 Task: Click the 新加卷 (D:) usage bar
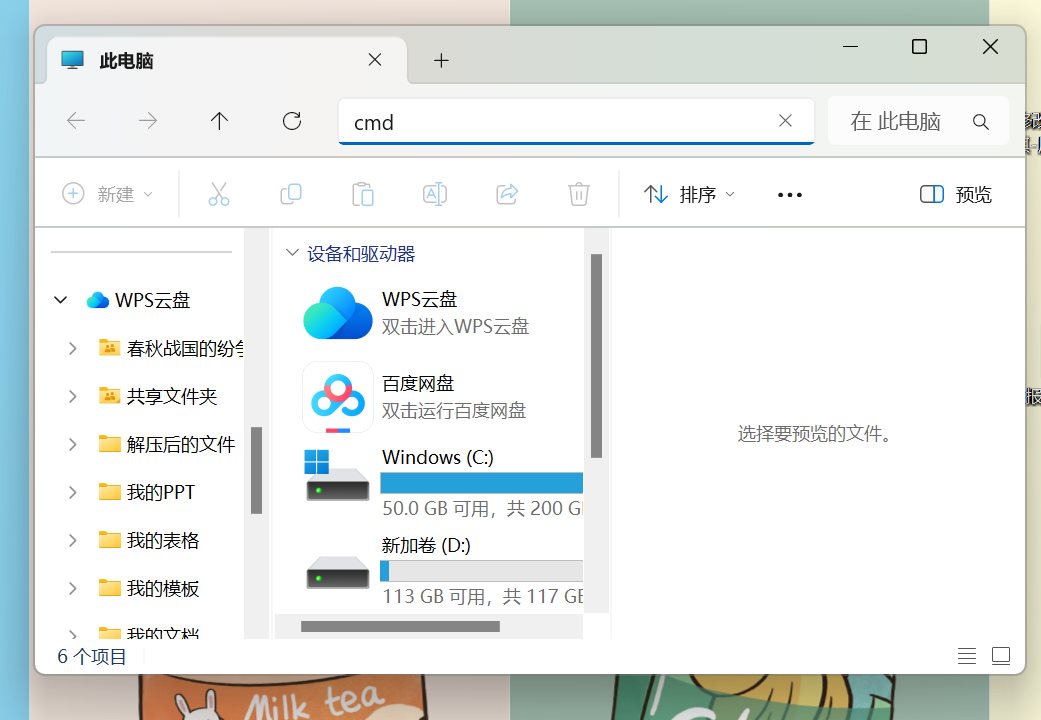(481, 571)
